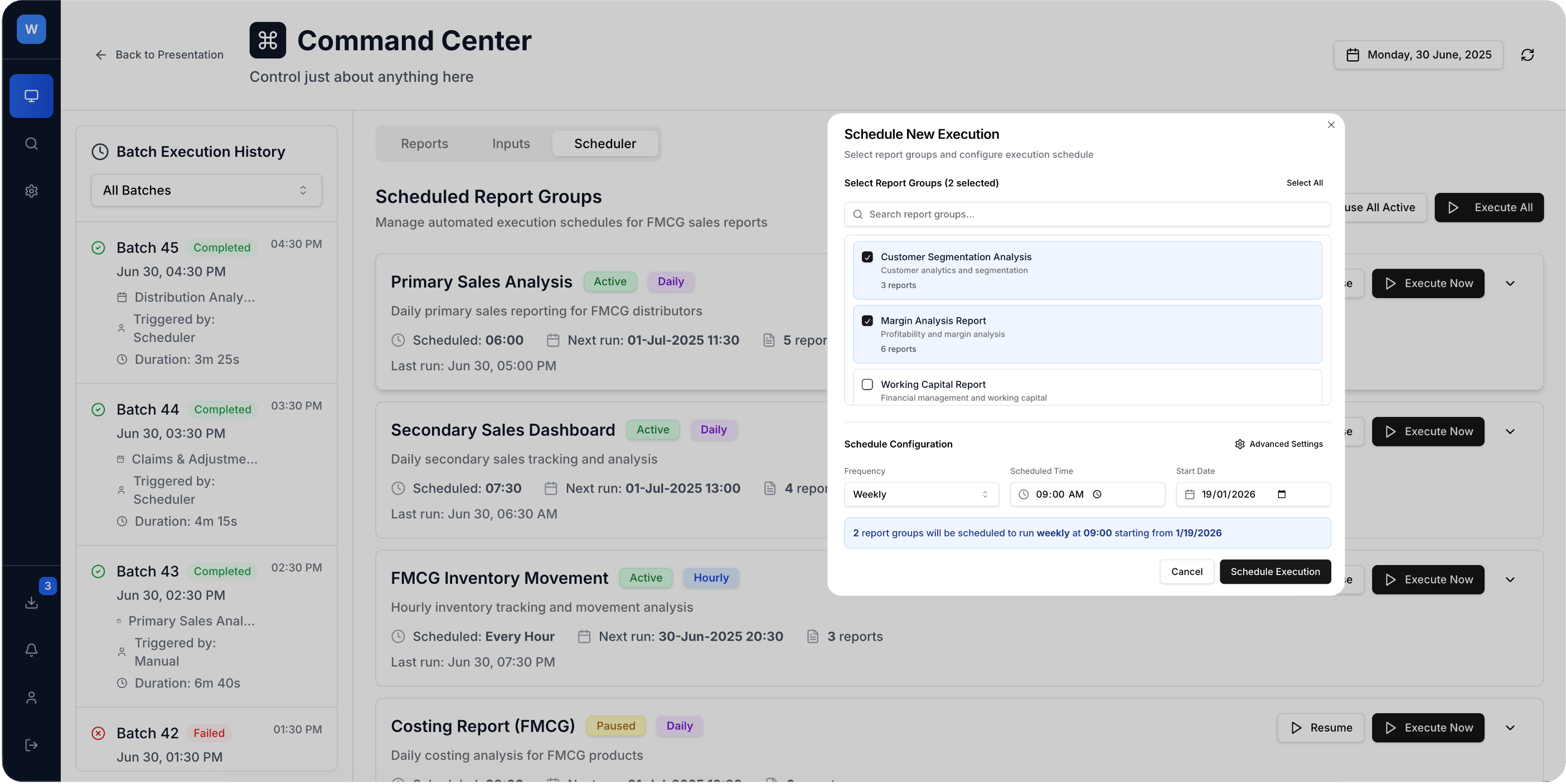Click the Failed status on Batch 42
Viewport: 1566px width, 784px height.
209,733
